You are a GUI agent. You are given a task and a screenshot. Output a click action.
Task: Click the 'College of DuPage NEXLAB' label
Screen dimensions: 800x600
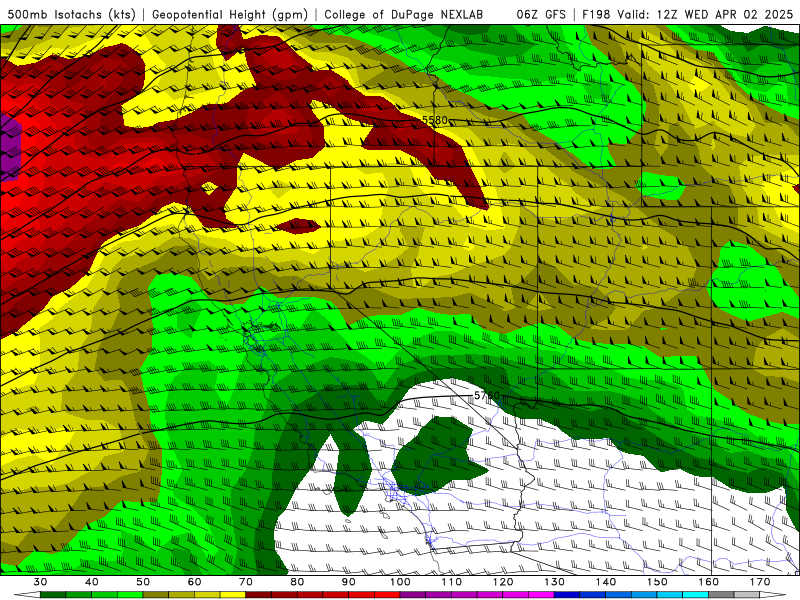coord(403,14)
